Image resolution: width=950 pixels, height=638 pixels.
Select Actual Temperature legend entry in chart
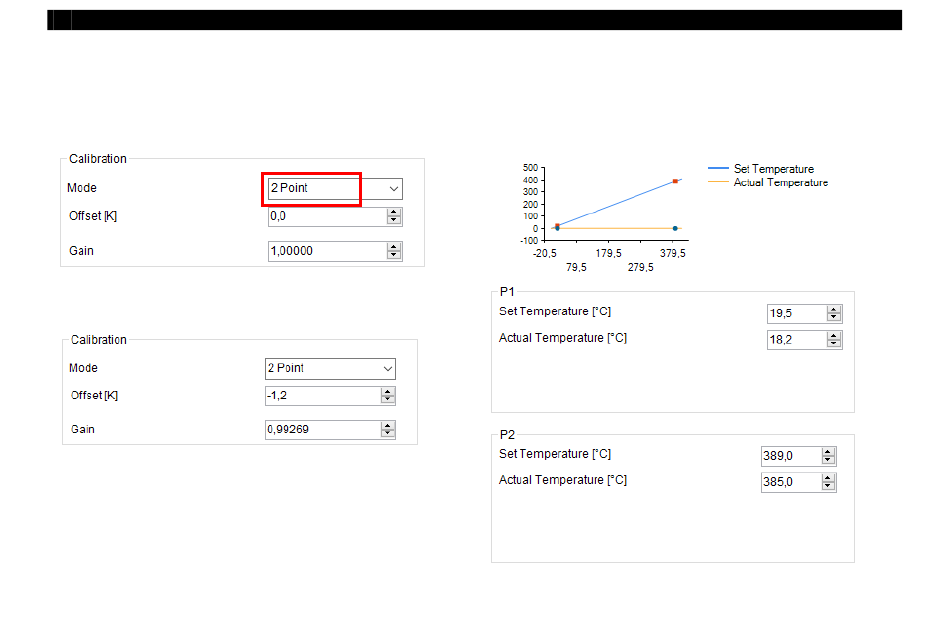point(768,182)
